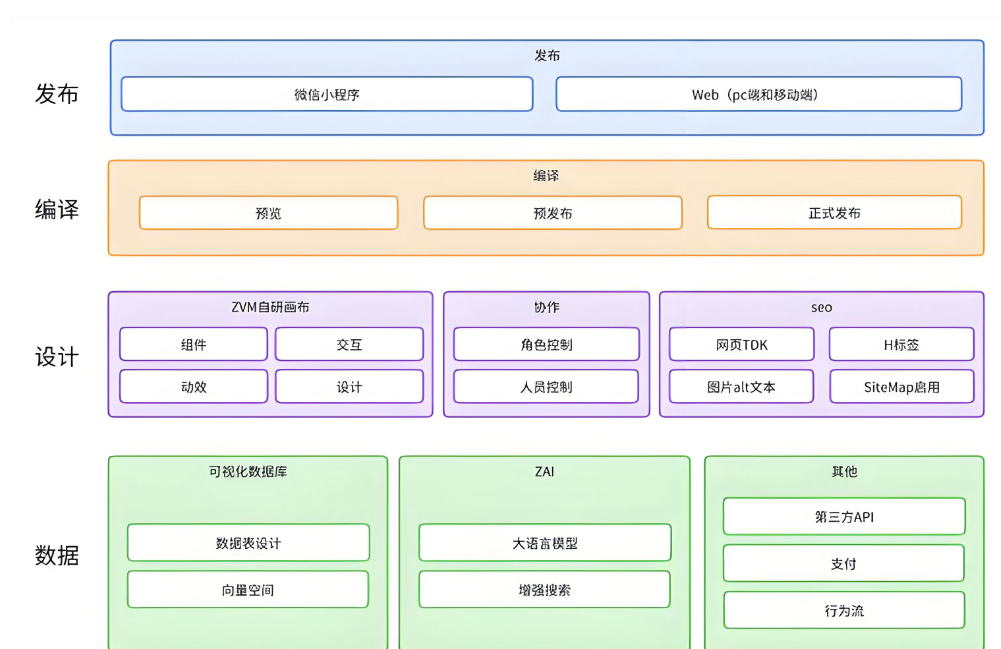
Task: Open the 数据表设计 box
Action: (247, 542)
